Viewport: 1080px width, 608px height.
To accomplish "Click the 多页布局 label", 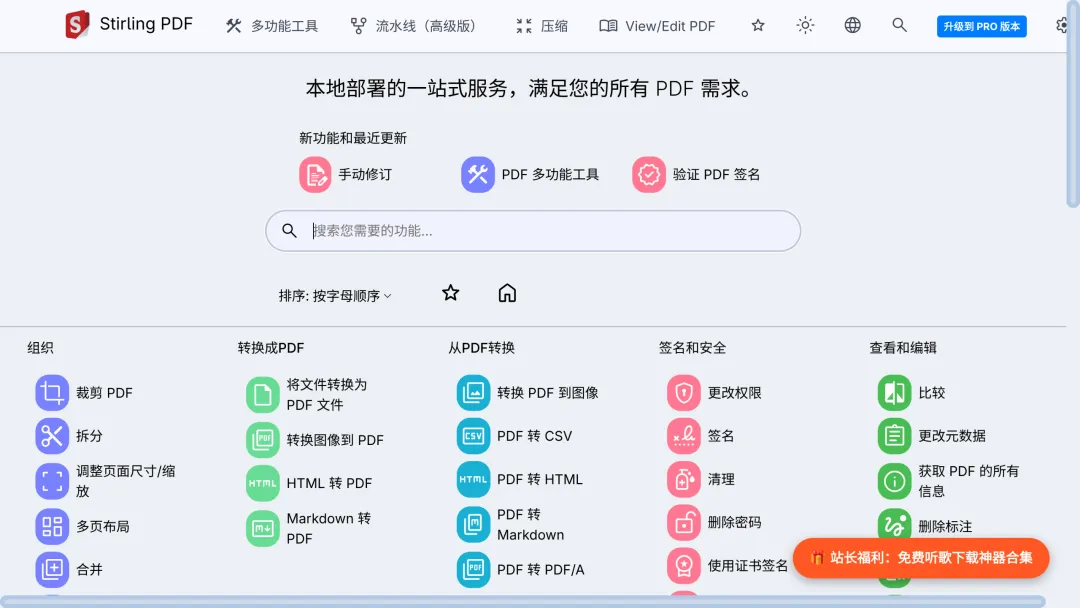I will [103, 526].
